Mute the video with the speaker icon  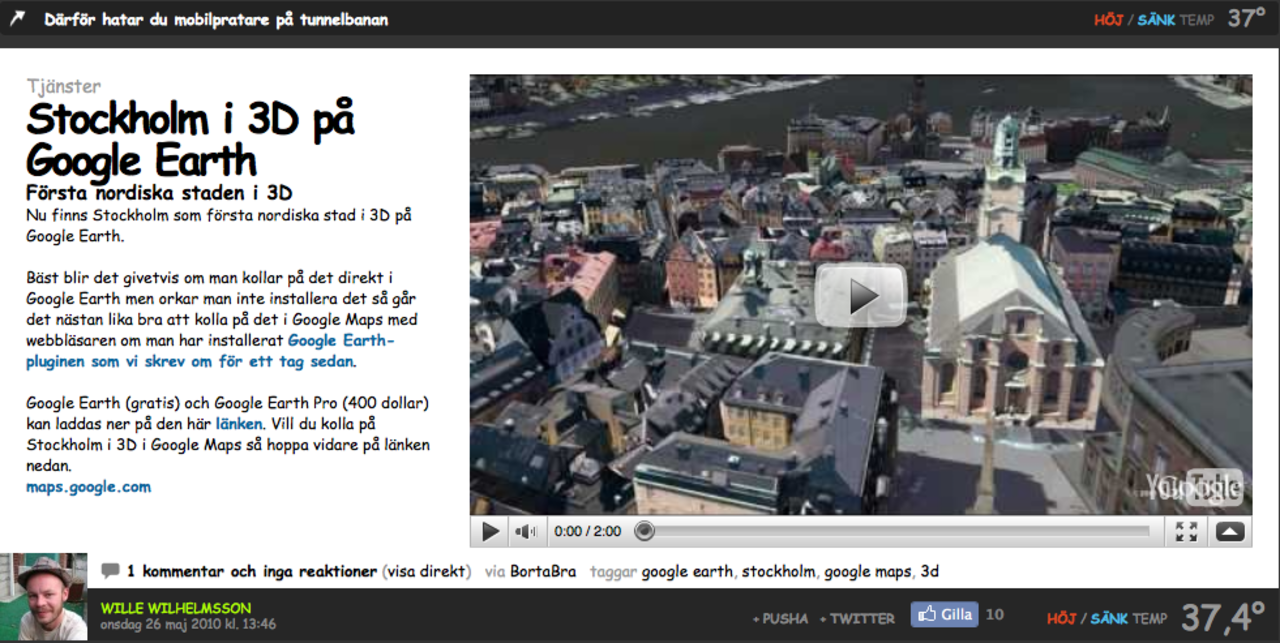pos(526,532)
